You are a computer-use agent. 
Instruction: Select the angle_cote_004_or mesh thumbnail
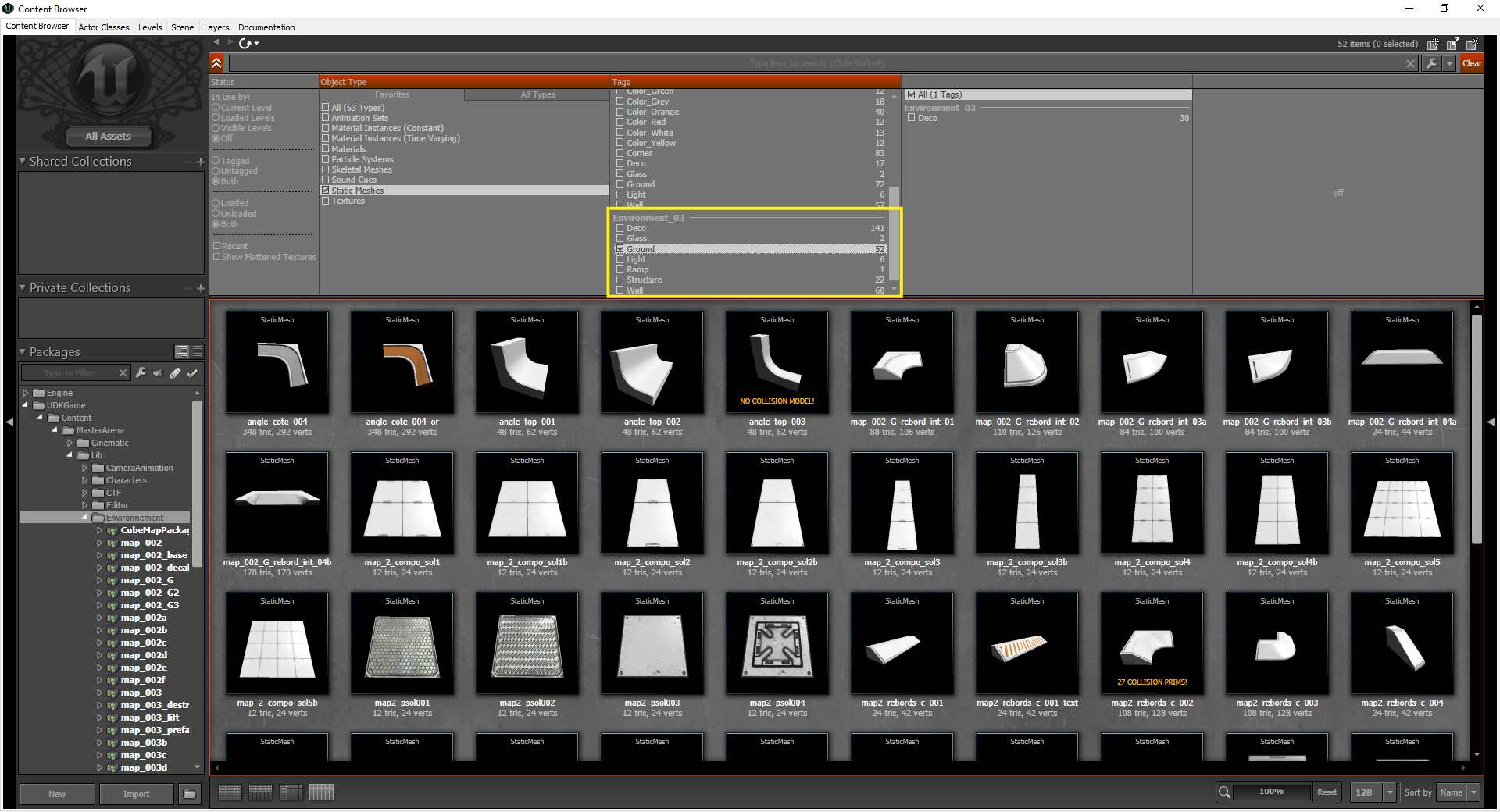click(x=402, y=363)
